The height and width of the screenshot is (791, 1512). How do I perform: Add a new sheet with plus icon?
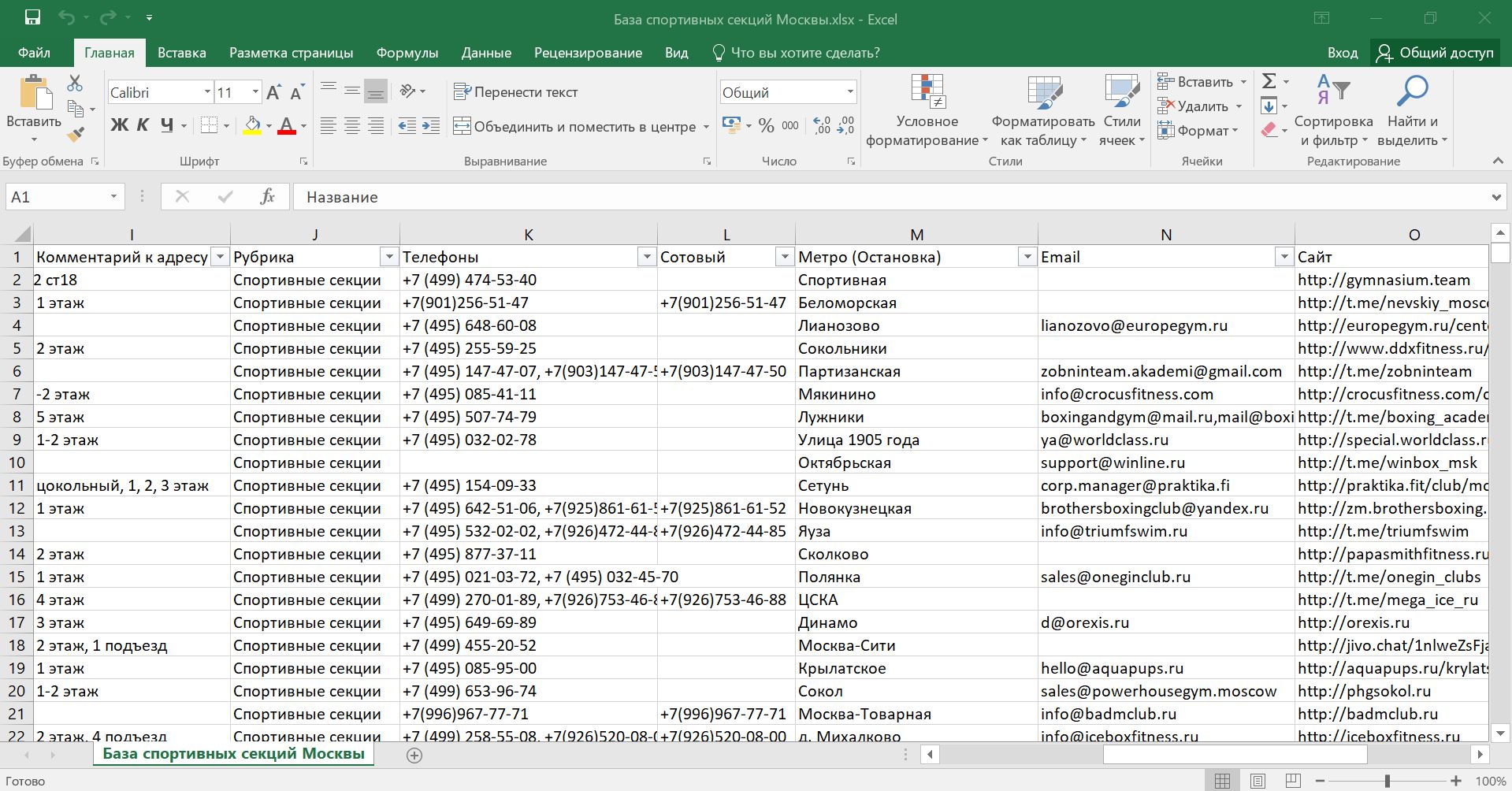(414, 755)
